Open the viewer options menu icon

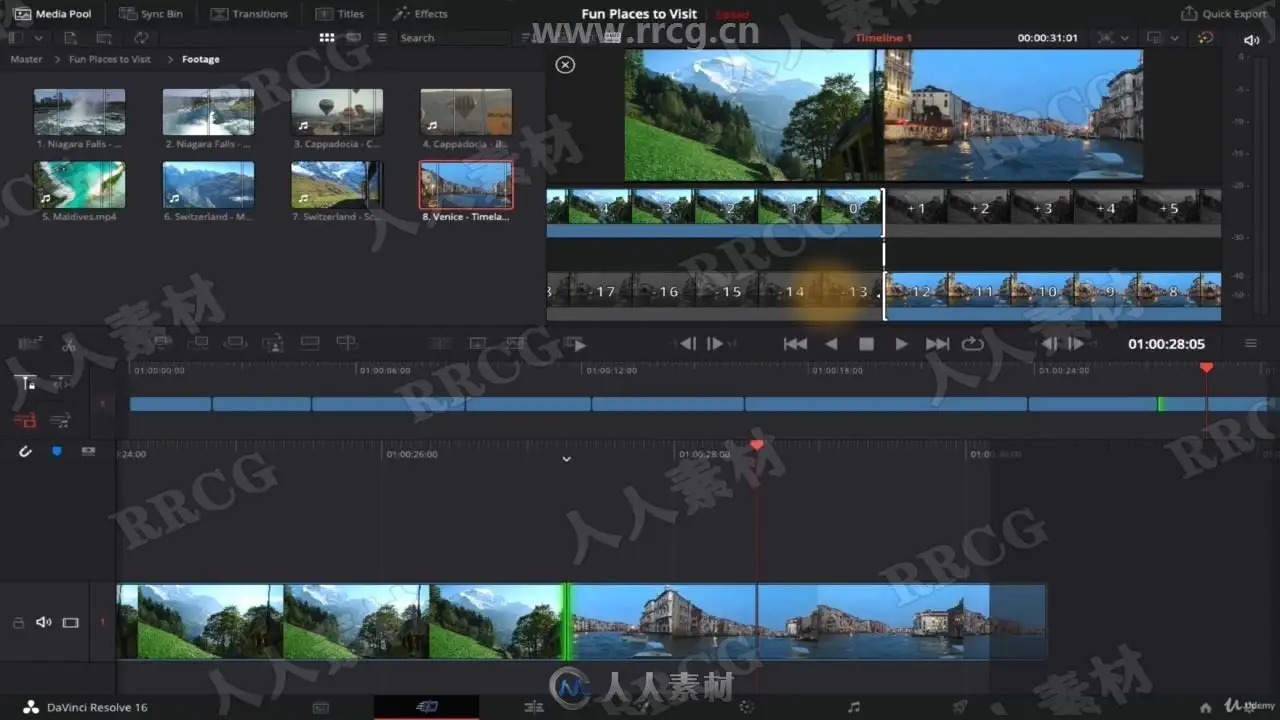[x=1250, y=344]
